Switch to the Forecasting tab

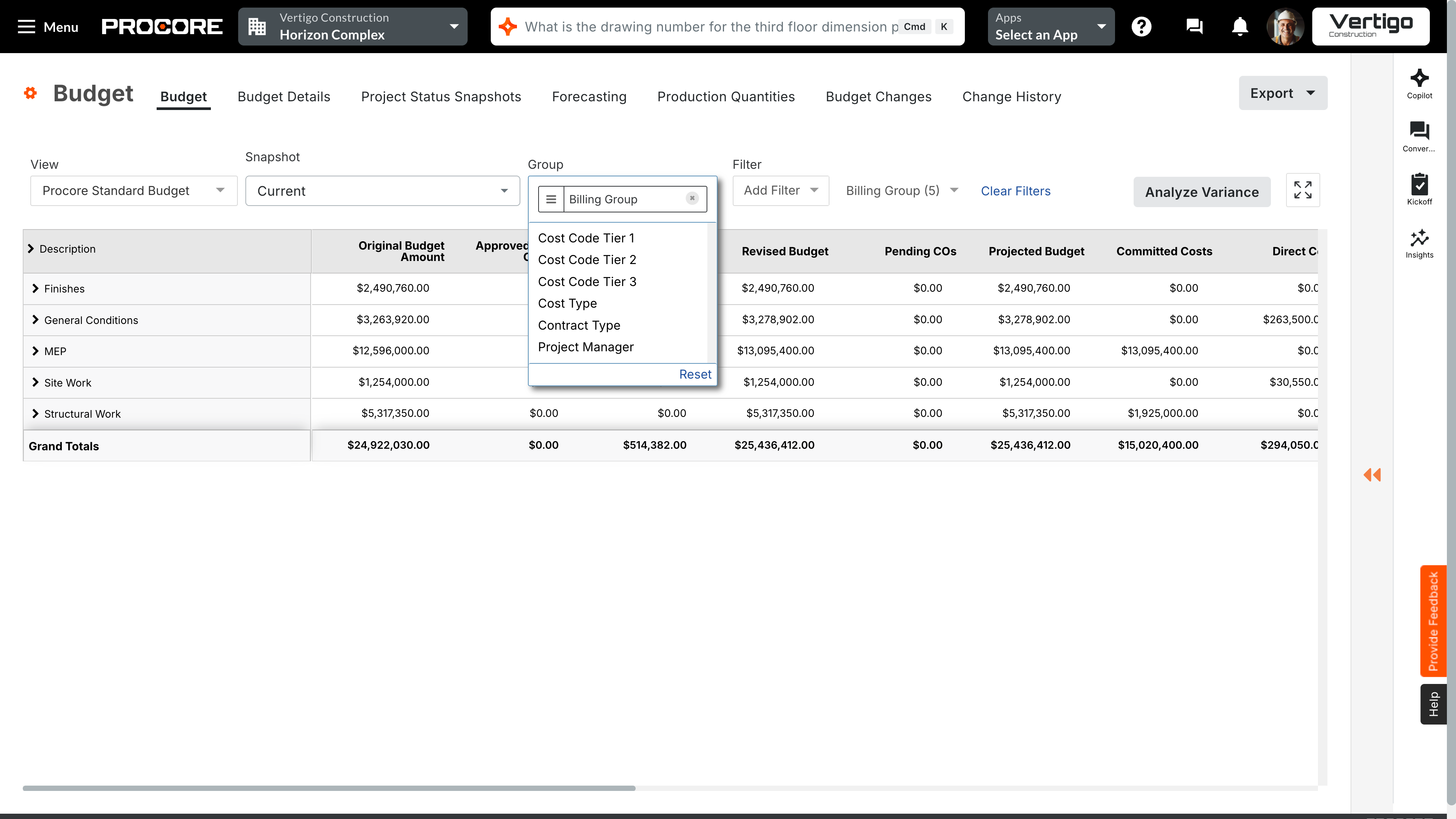point(589,97)
